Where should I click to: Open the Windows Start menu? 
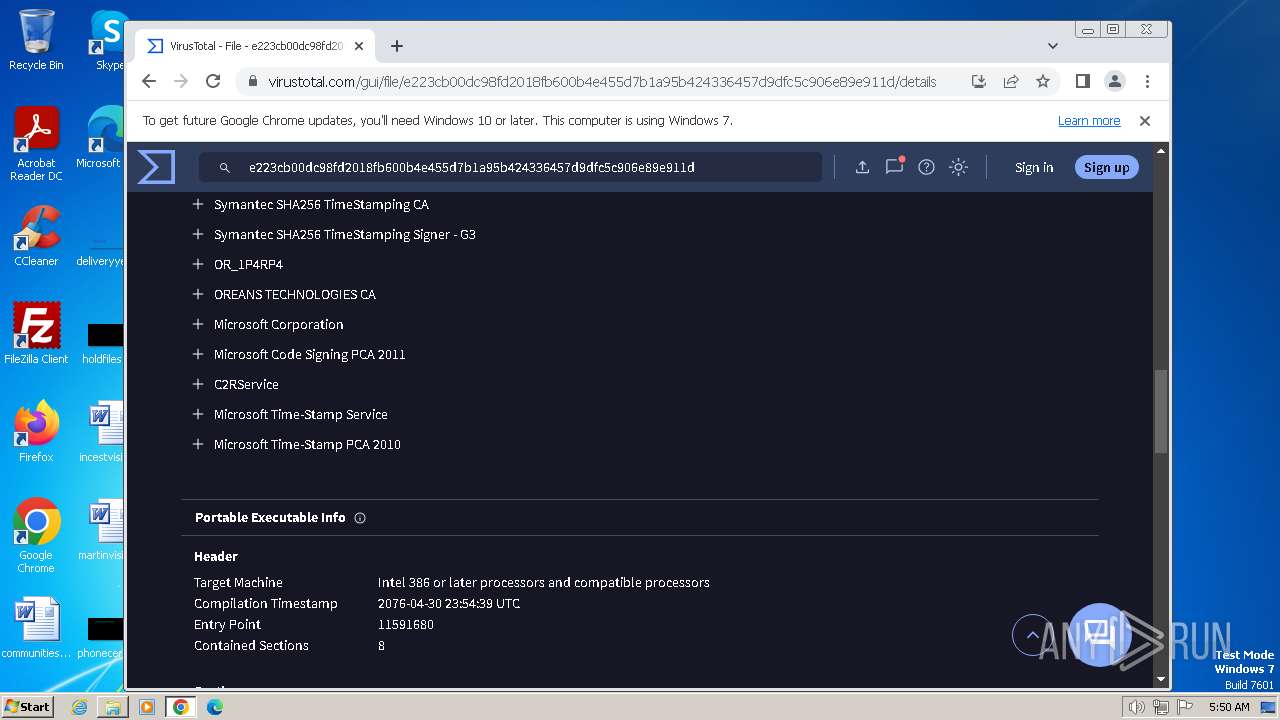[27, 707]
